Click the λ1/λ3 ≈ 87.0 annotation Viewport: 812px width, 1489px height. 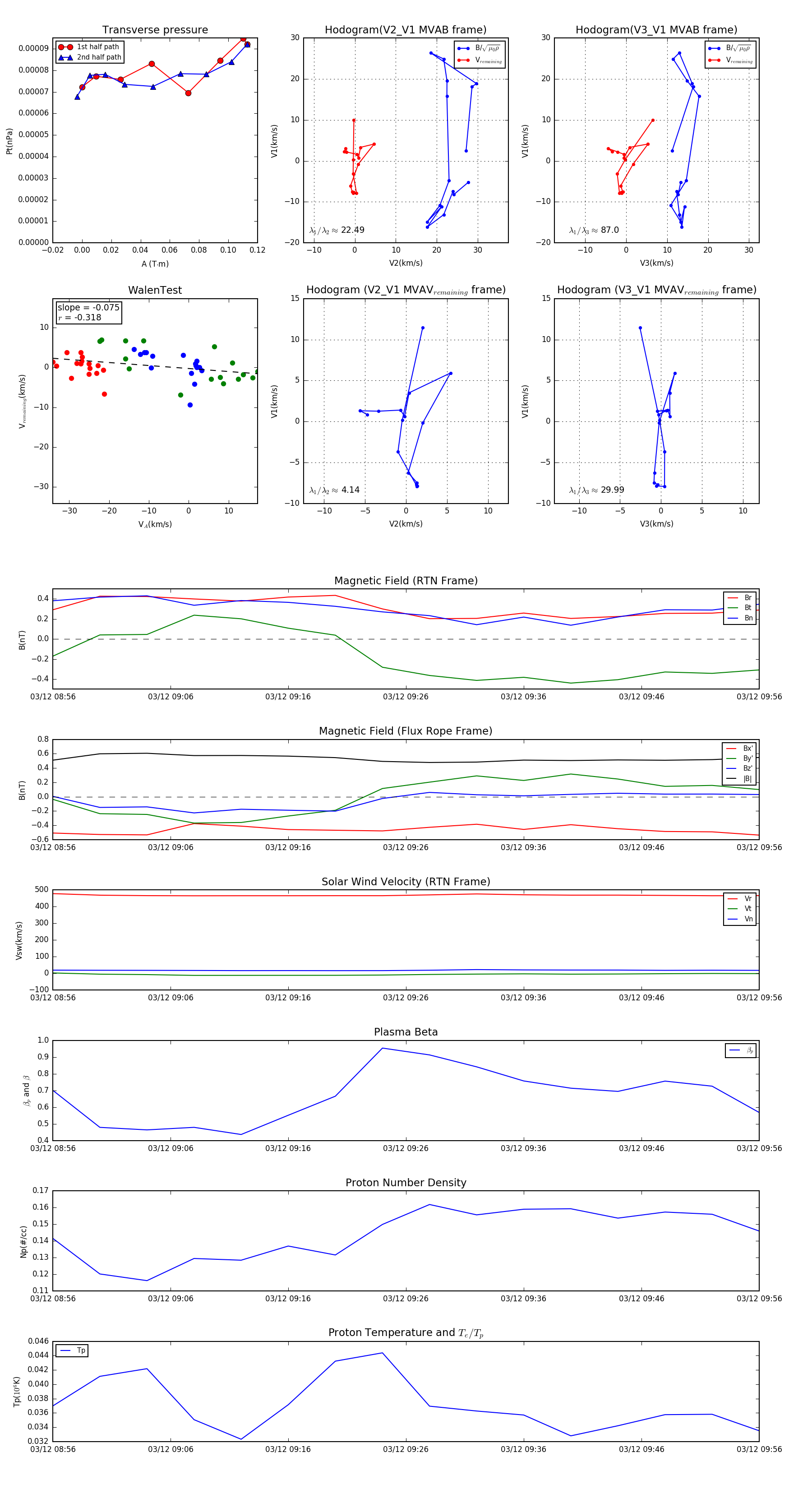tap(594, 230)
